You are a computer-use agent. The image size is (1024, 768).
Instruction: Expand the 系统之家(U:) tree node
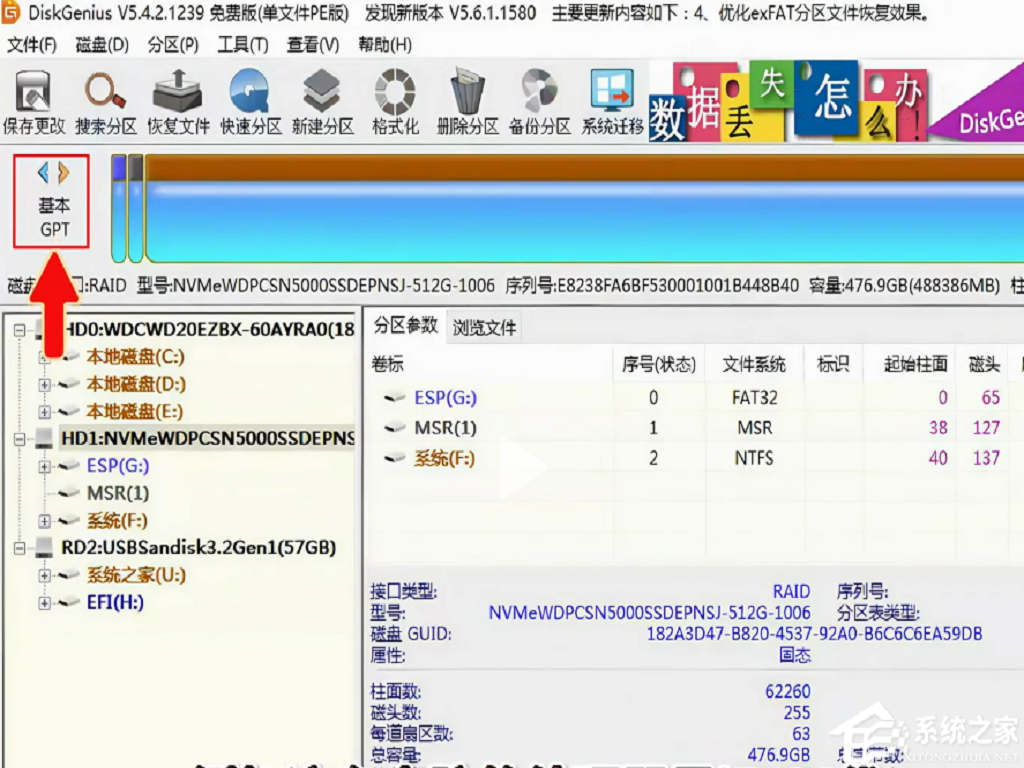click(x=44, y=575)
